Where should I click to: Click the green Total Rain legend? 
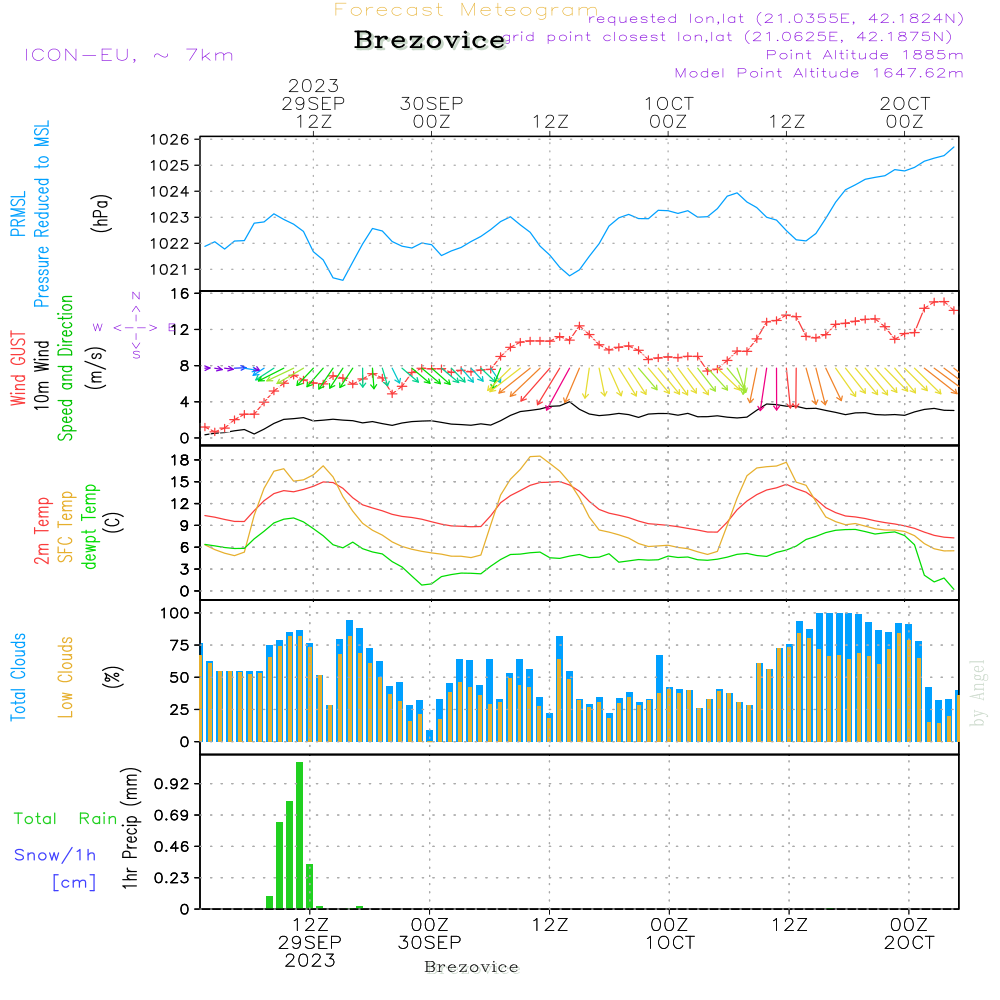(66, 818)
